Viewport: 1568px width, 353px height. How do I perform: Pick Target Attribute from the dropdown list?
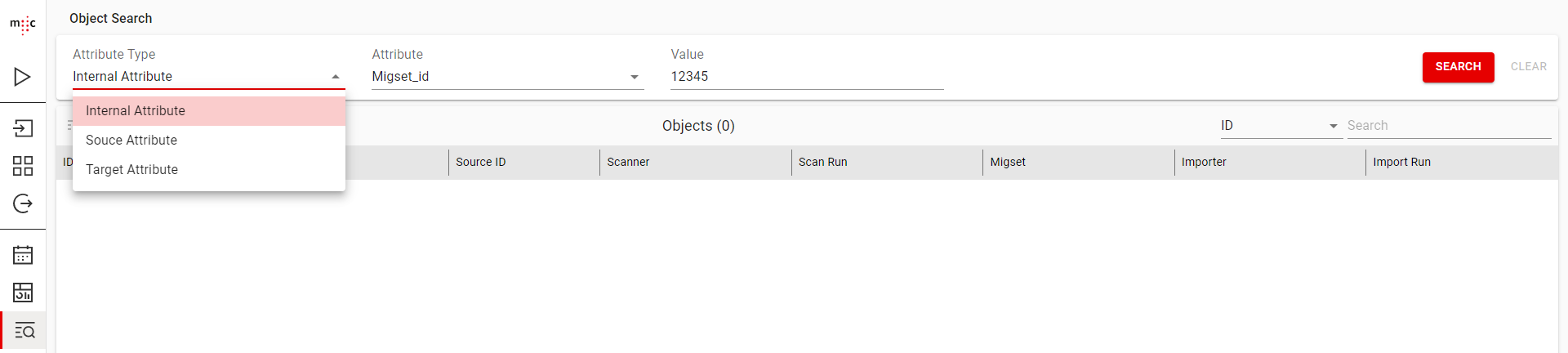(x=131, y=170)
